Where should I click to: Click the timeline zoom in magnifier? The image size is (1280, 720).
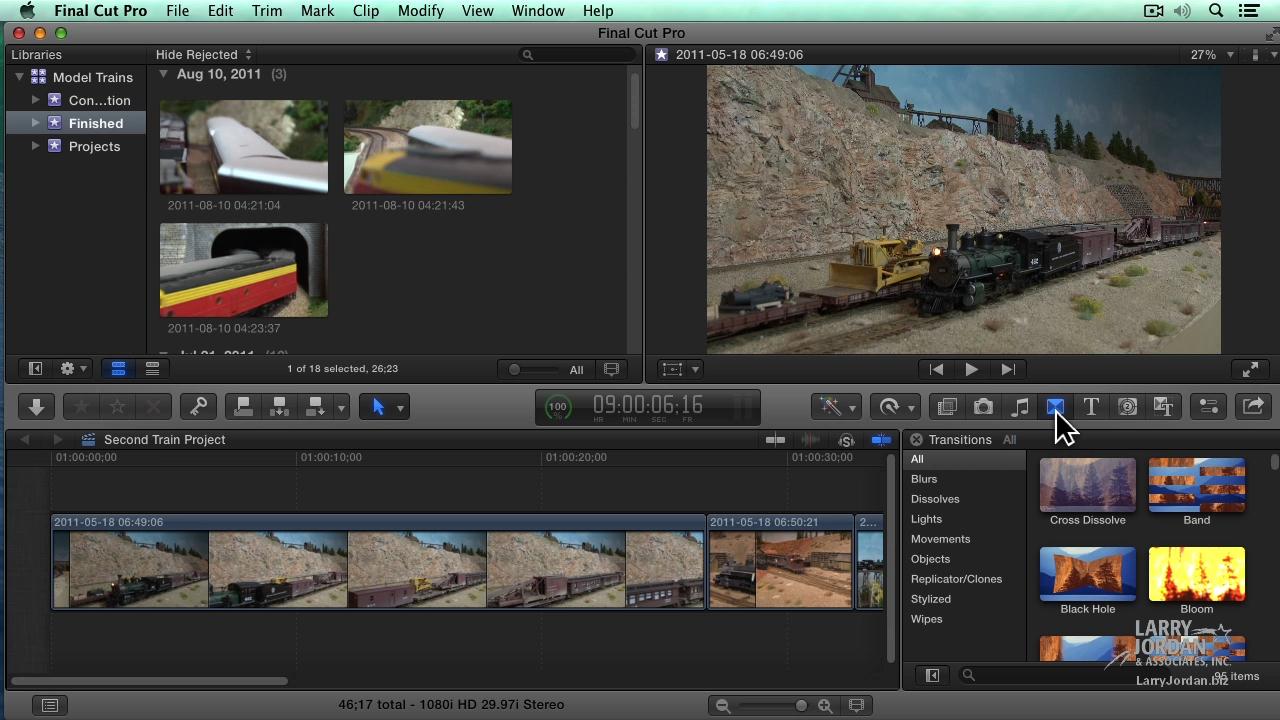pos(825,706)
